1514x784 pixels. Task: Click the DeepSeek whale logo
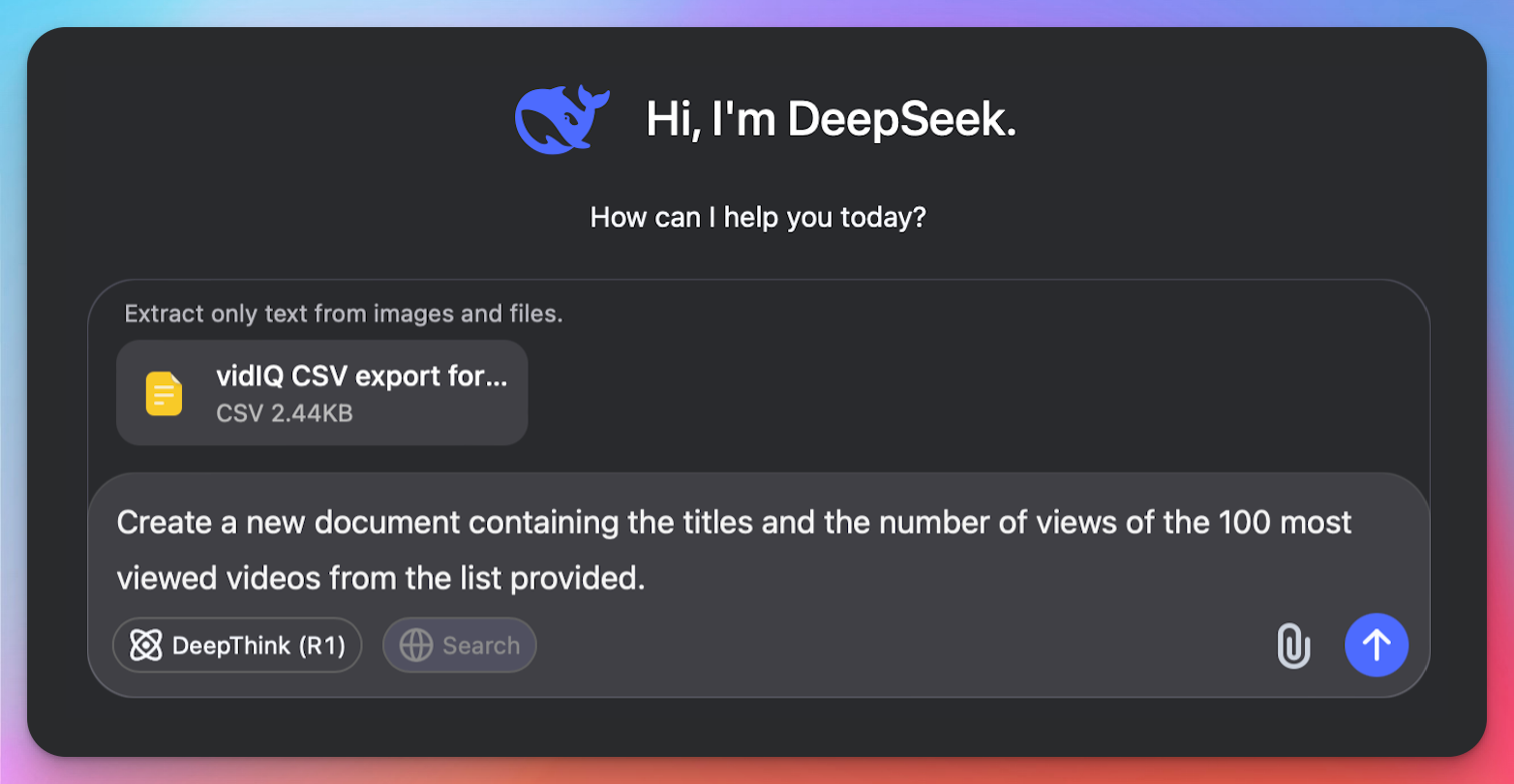[x=562, y=119]
